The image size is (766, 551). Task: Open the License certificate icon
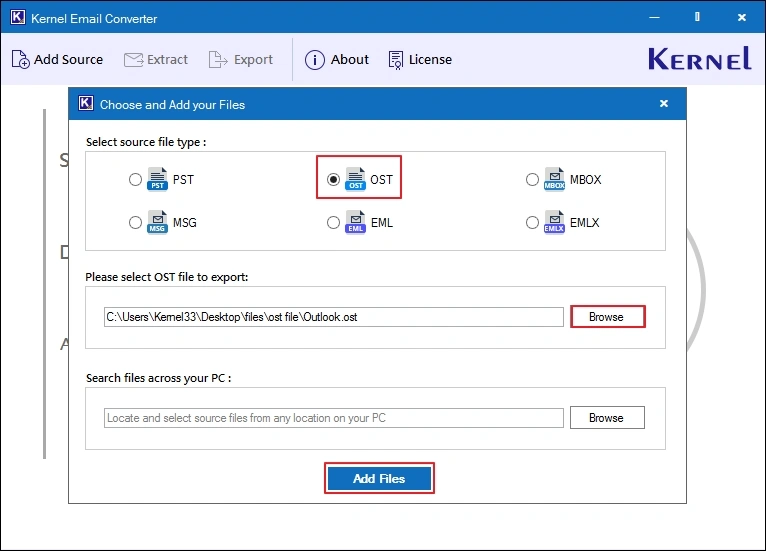point(396,60)
